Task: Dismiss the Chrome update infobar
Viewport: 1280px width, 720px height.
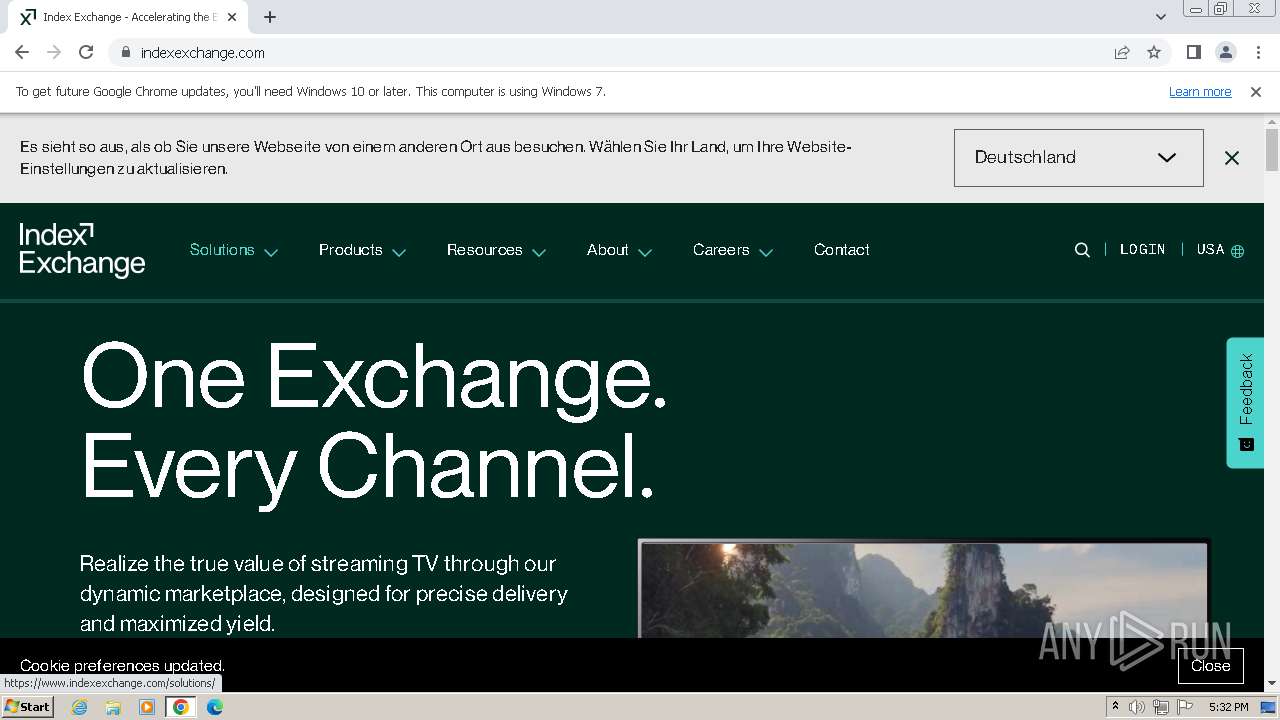Action: [x=1256, y=91]
